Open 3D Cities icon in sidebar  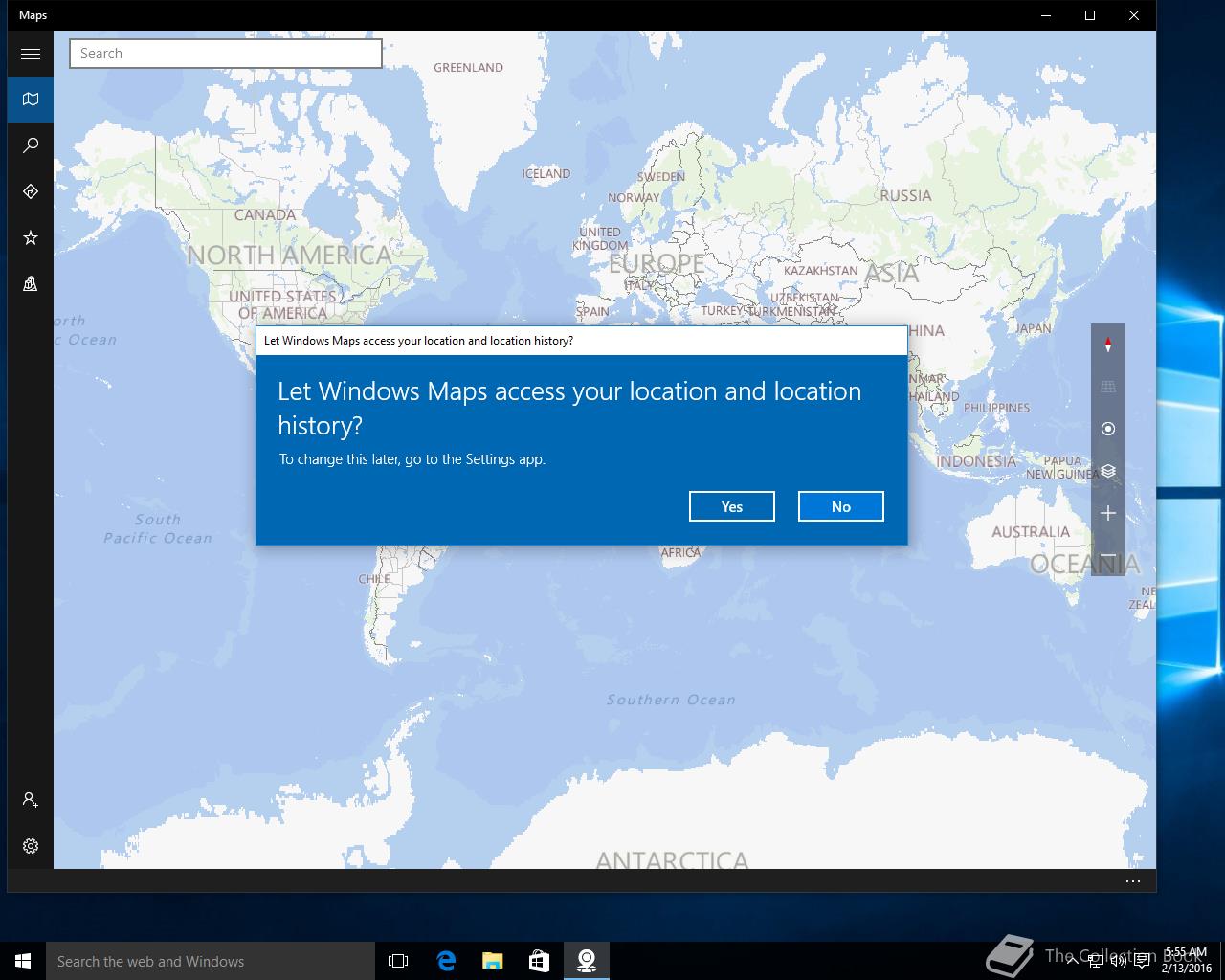coord(31,283)
